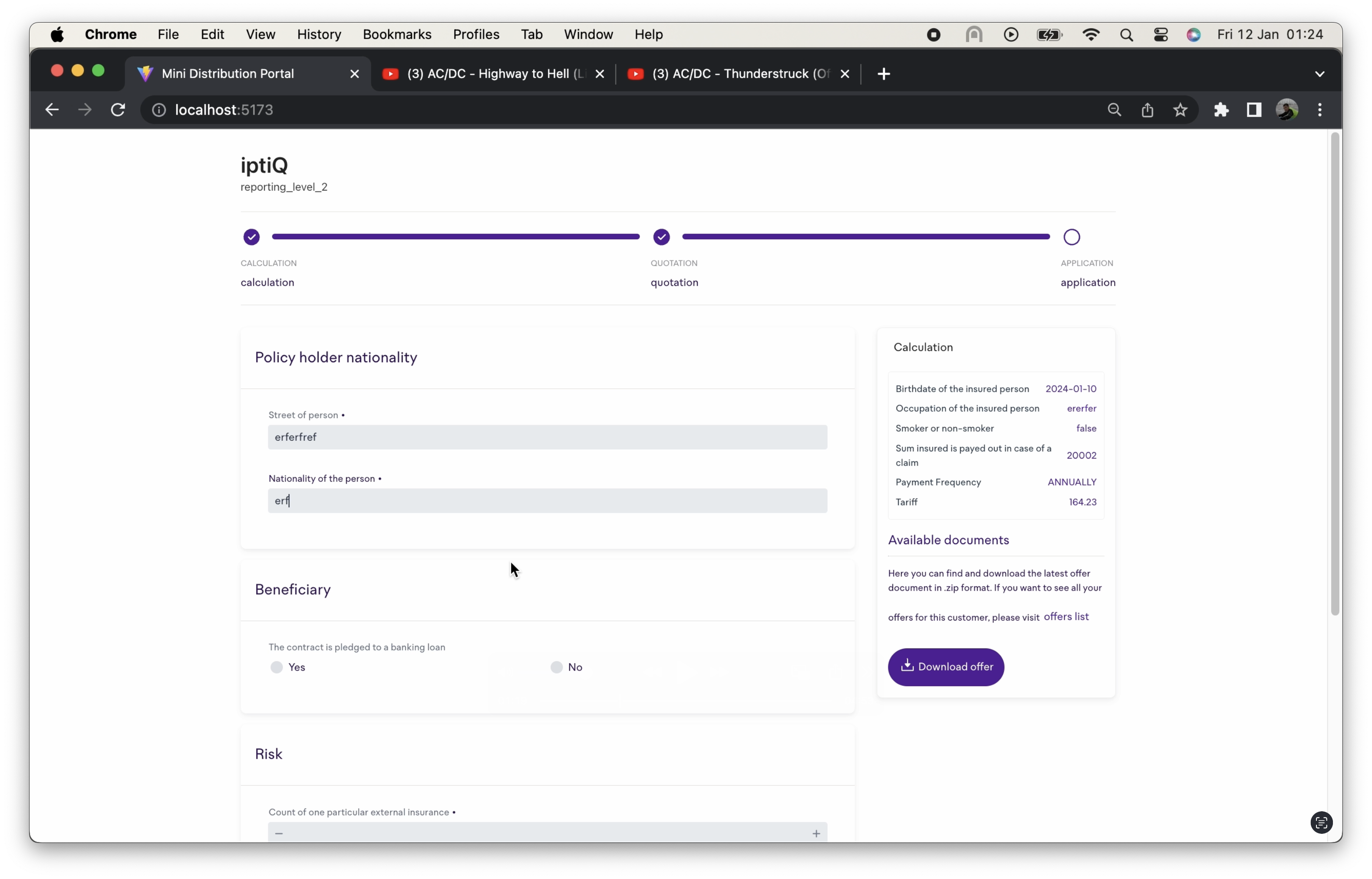
Task: Click the application step circle
Action: [1072, 237]
